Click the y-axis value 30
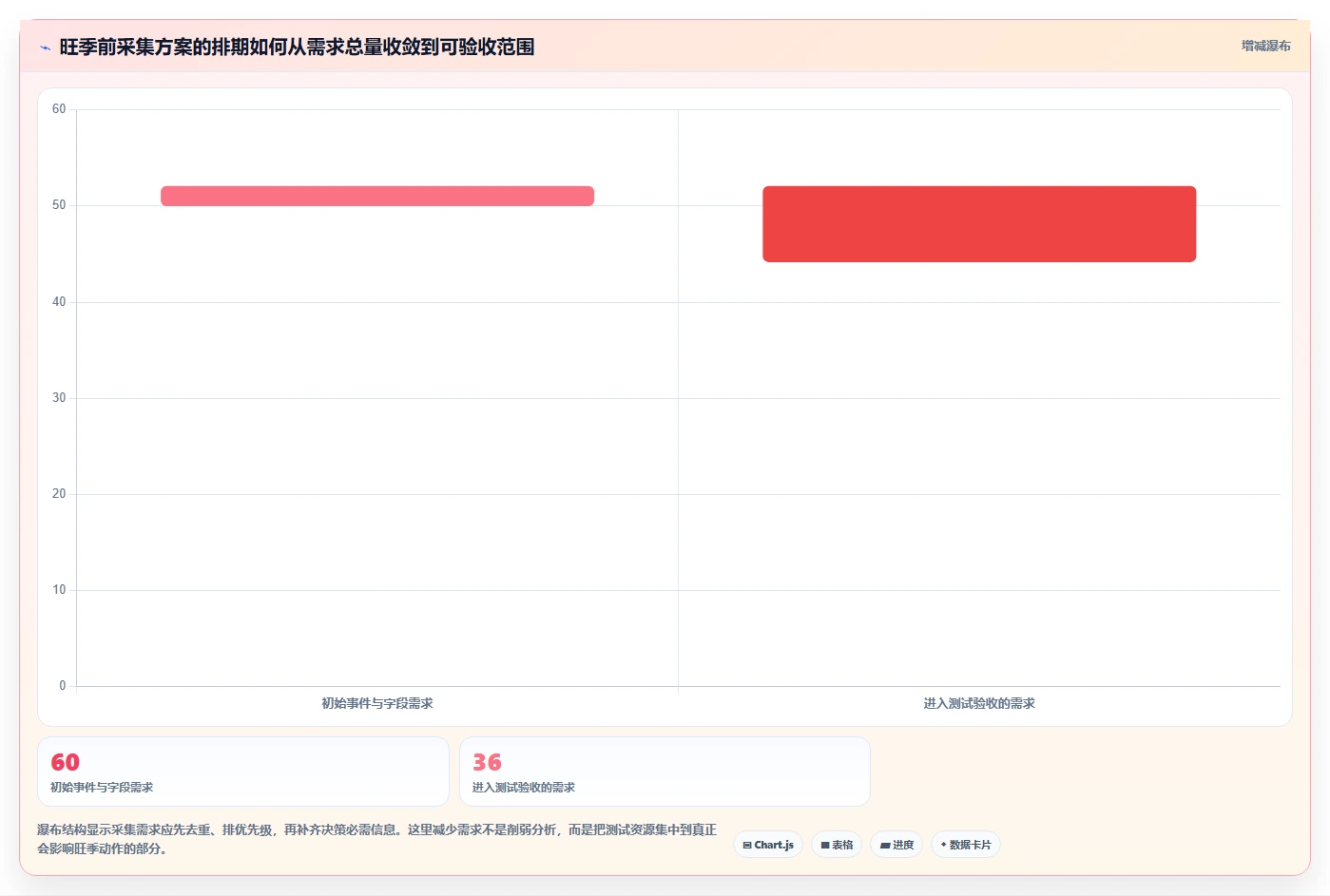 pyautogui.click(x=59, y=398)
